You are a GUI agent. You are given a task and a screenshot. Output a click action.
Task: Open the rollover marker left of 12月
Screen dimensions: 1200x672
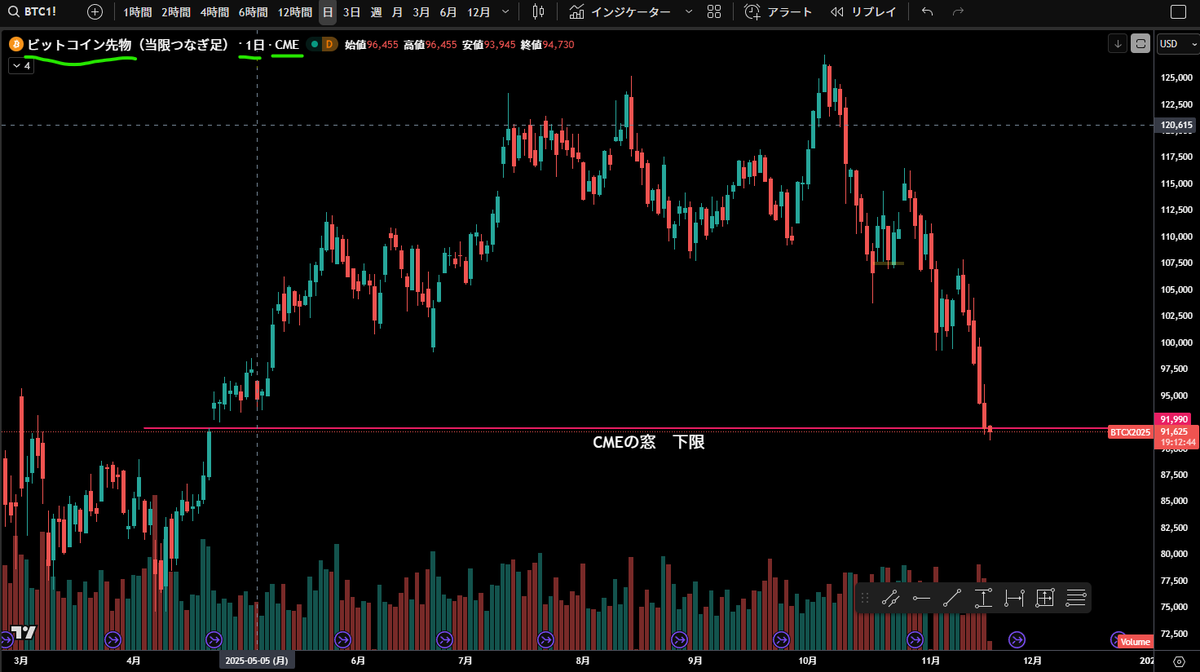[1017, 639]
